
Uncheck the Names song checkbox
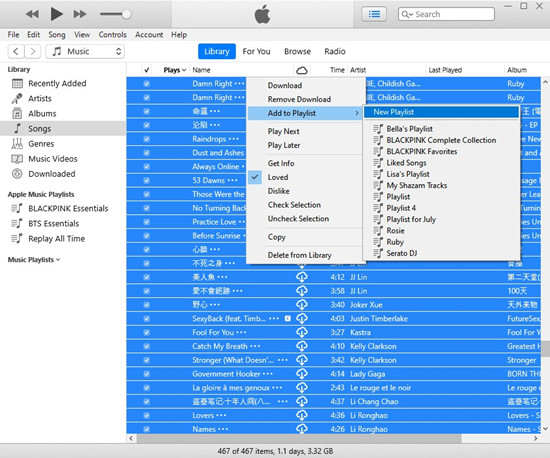coord(147,429)
